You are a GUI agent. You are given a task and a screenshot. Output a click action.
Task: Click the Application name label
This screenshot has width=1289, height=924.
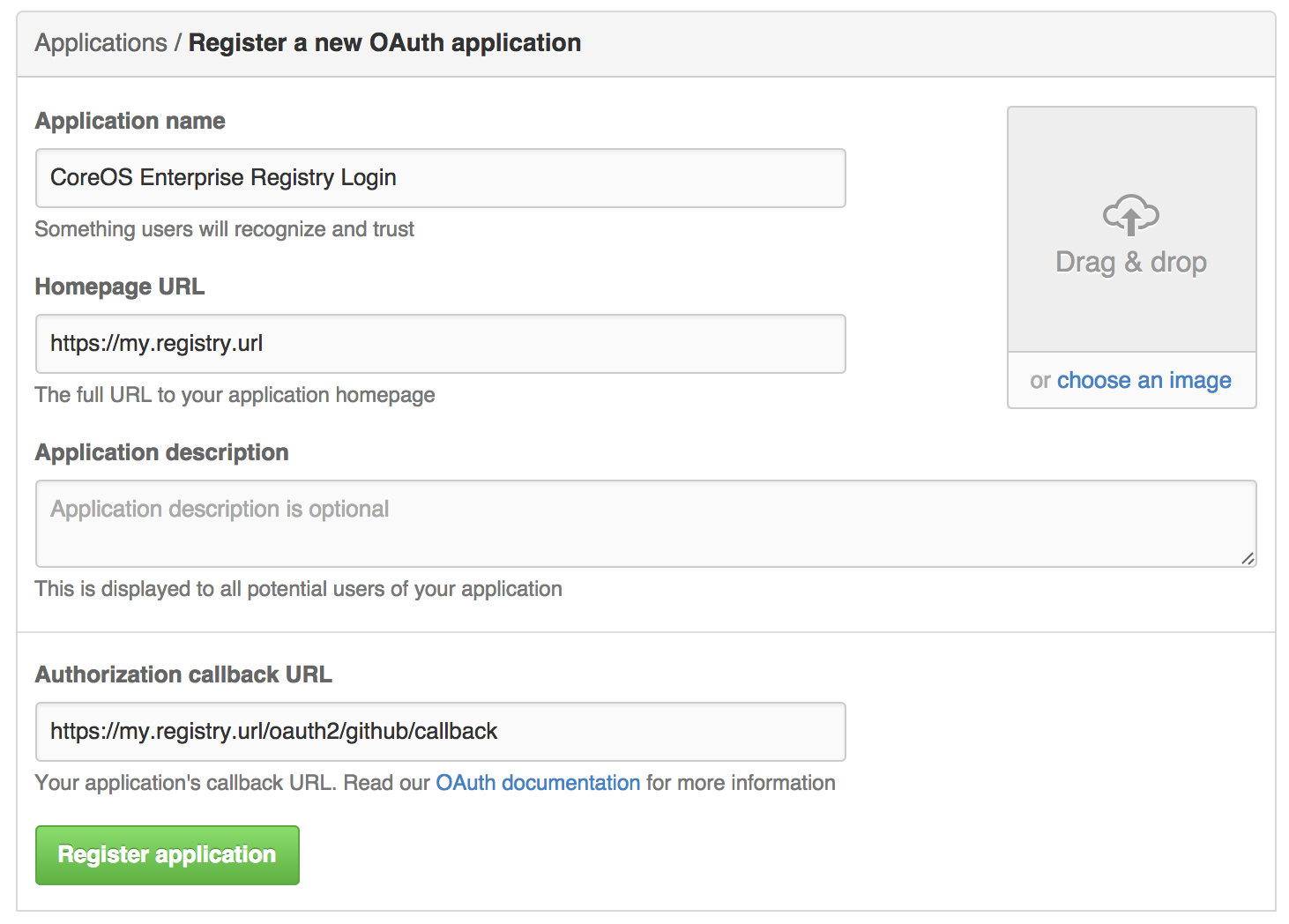130,121
